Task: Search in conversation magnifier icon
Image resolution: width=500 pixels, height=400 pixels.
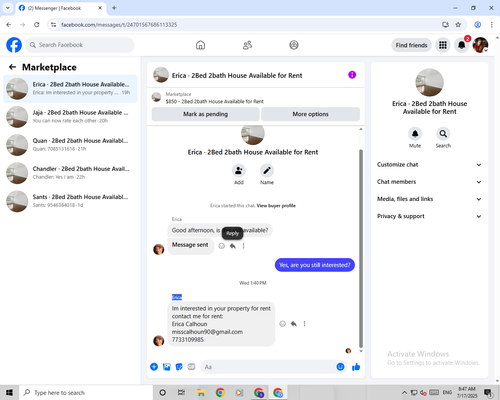Action: pos(443,134)
